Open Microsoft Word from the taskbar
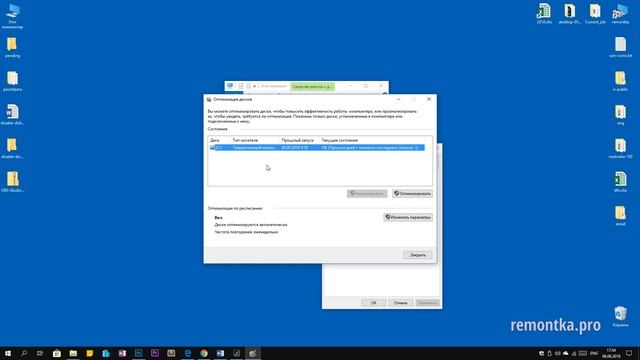Viewport: 640px width, 360px height. point(220,353)
